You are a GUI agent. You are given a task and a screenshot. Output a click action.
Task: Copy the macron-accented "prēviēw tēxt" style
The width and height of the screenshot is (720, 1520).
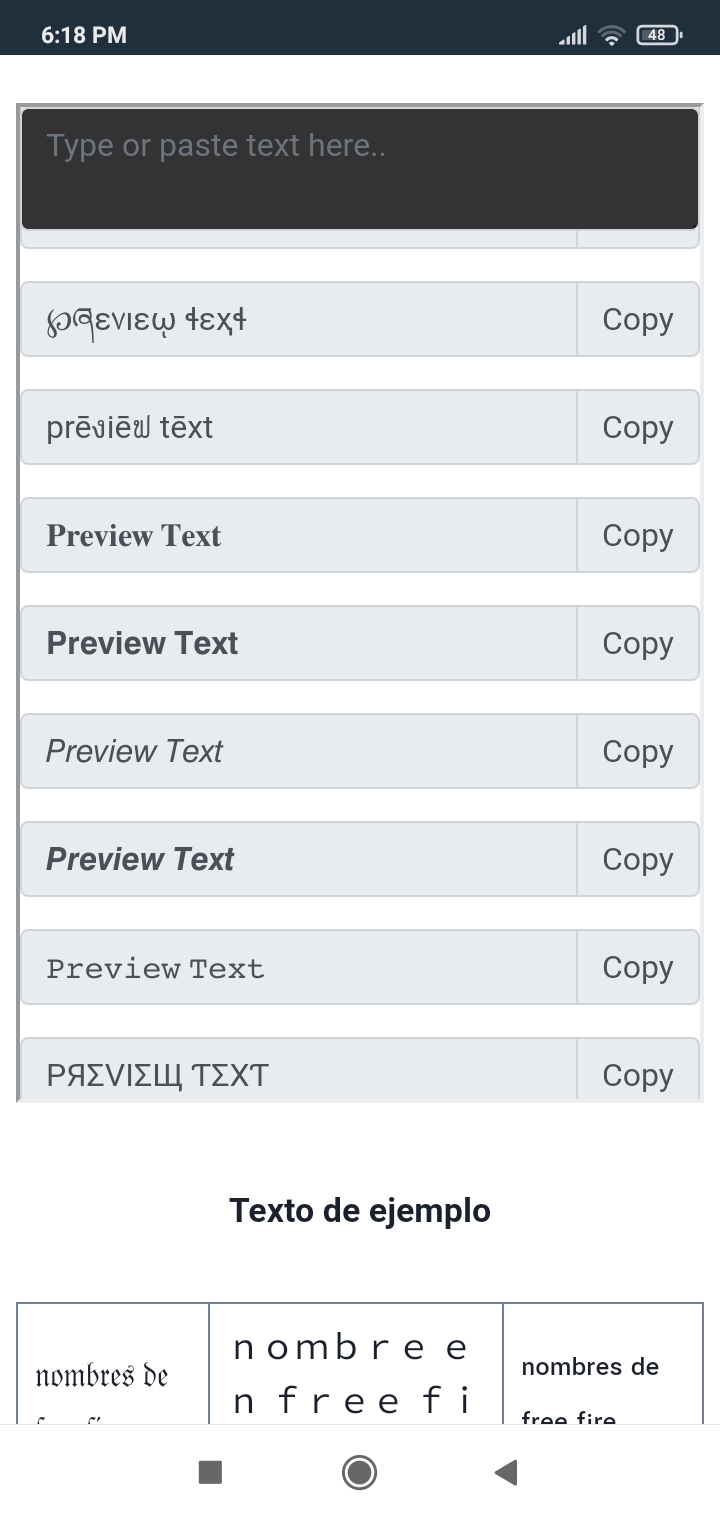[637, 427]
